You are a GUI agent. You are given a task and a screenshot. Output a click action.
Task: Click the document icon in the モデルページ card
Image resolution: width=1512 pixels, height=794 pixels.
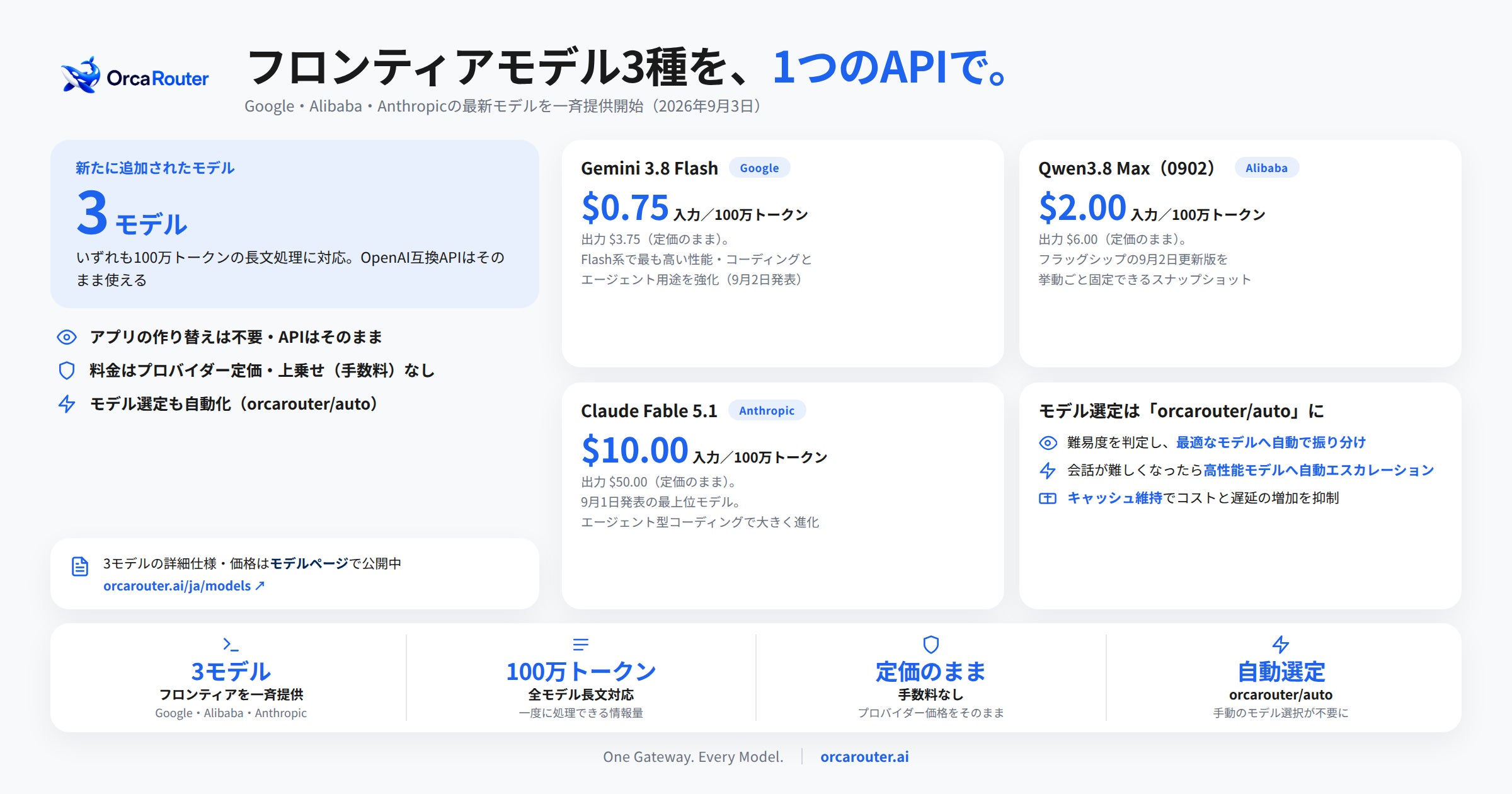(x=80, y=567)
